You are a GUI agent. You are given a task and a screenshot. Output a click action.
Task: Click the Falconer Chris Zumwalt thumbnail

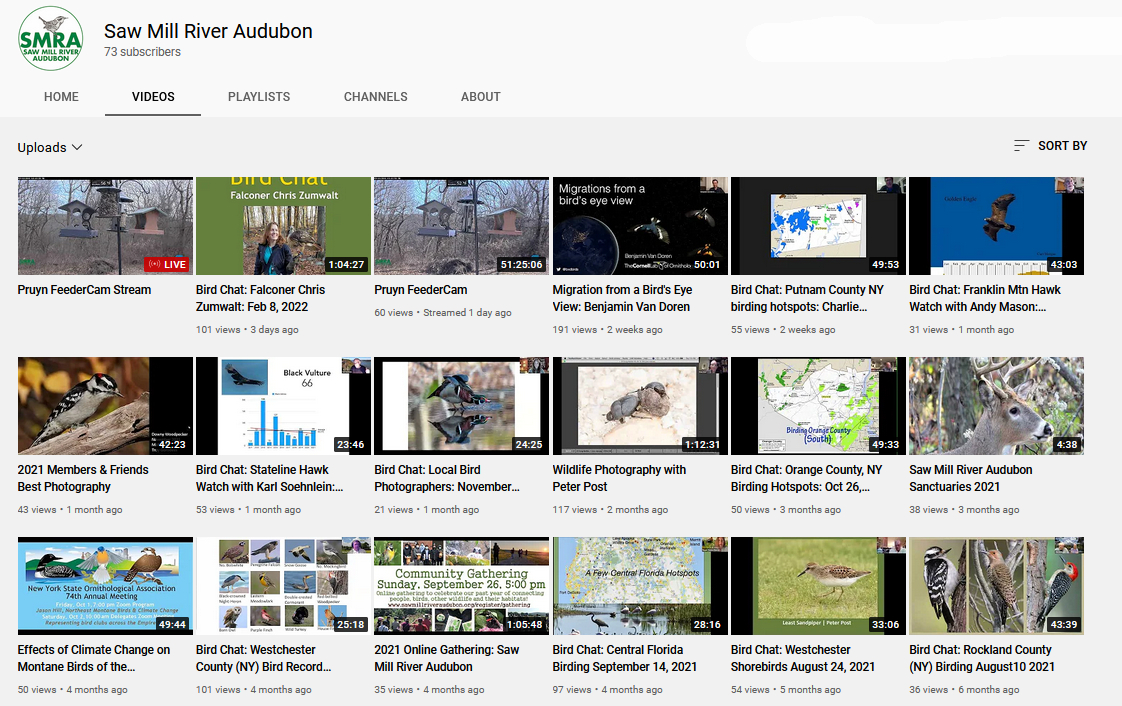(x=283, y=226)
